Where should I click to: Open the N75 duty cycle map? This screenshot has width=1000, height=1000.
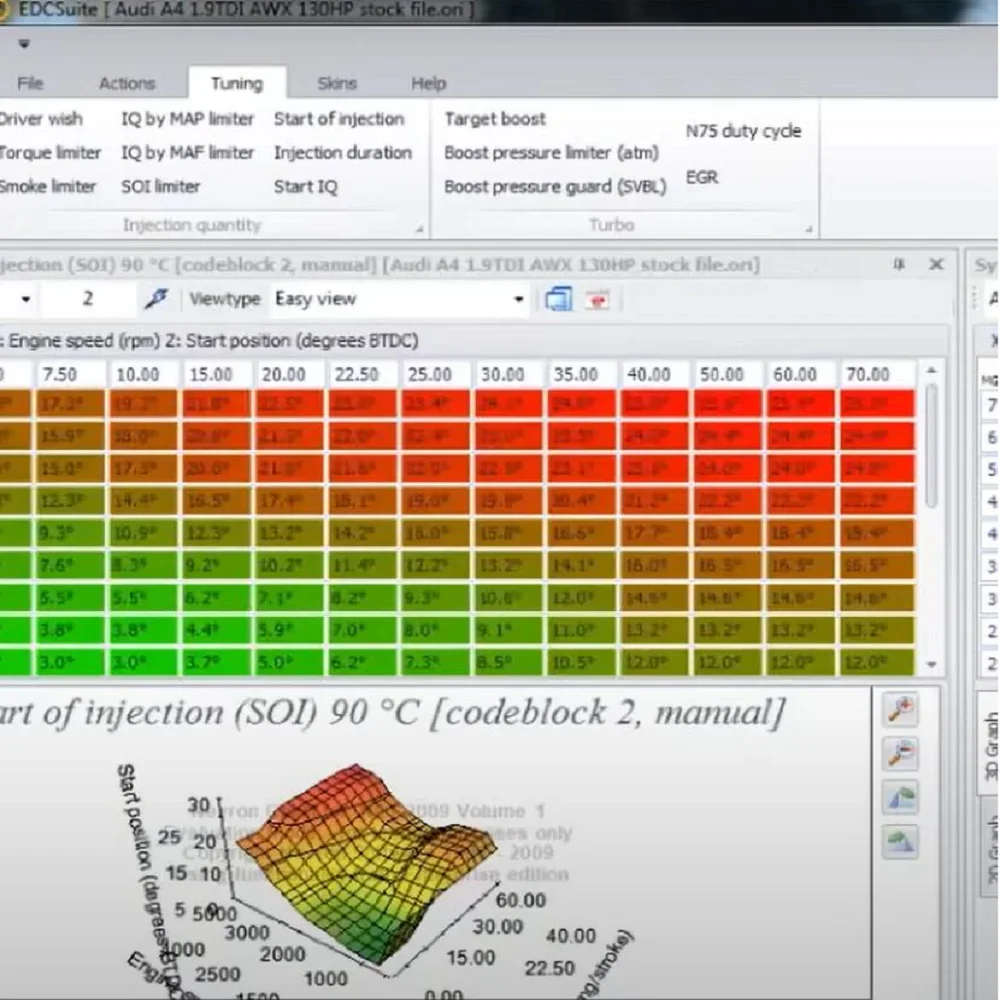pos(743,131)
